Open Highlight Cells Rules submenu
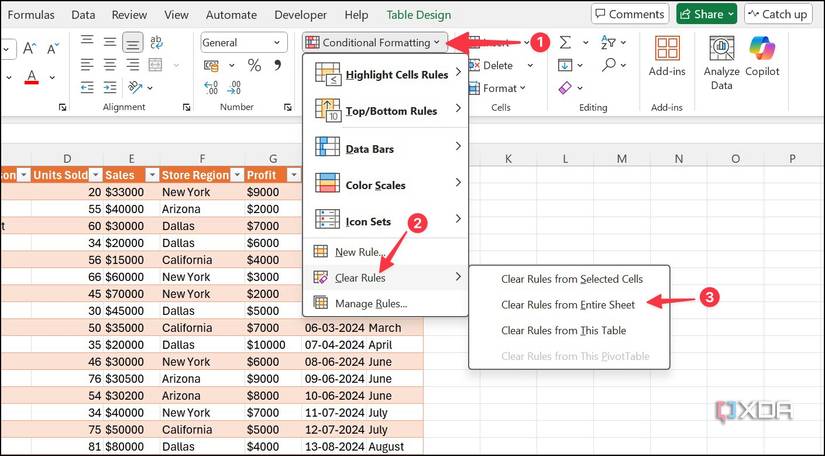 tap(386, 74)
